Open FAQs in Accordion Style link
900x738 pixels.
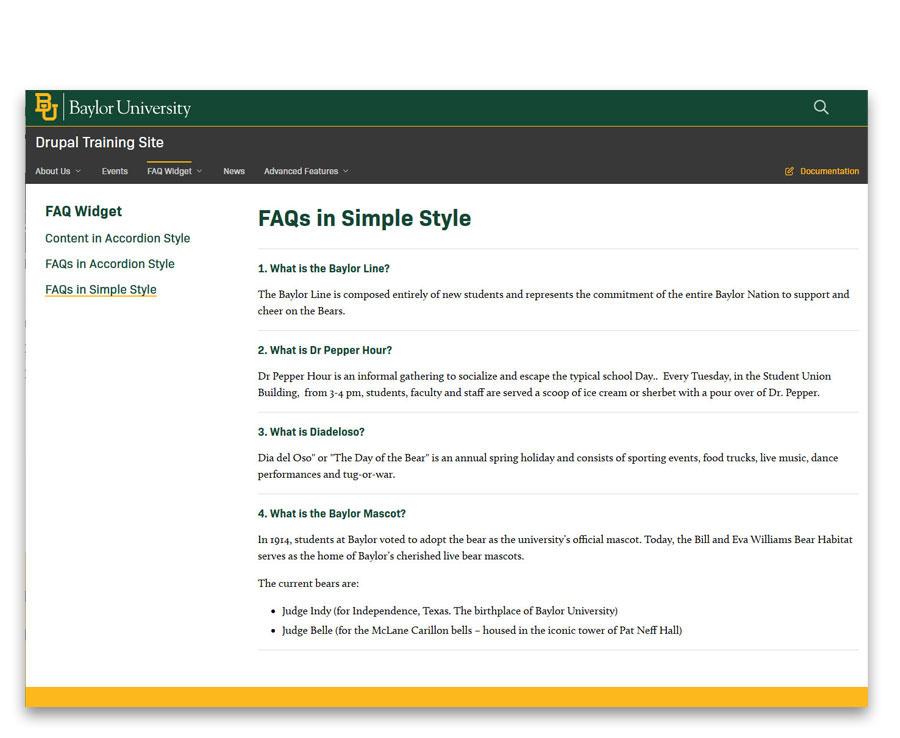coord(110,264)
